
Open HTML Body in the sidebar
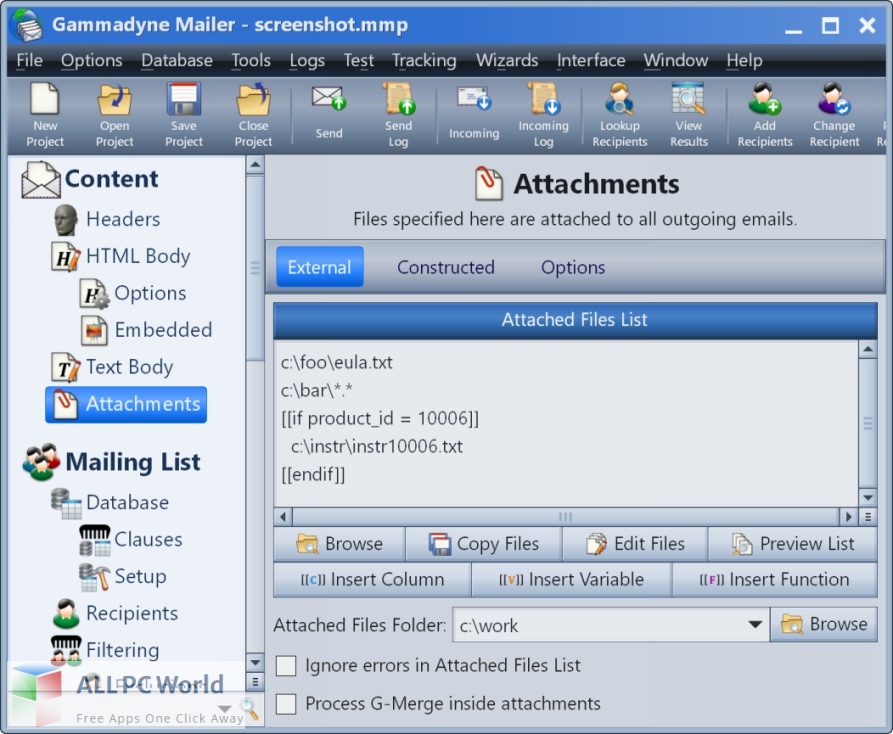(121, 256)
